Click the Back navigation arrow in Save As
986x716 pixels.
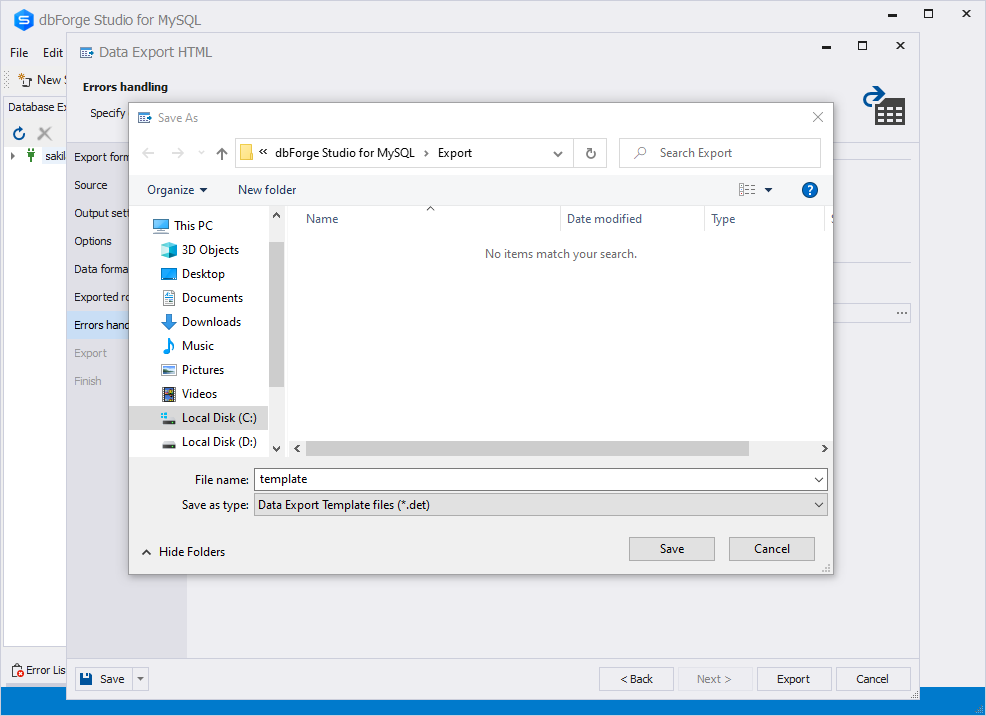coord(148,153)
